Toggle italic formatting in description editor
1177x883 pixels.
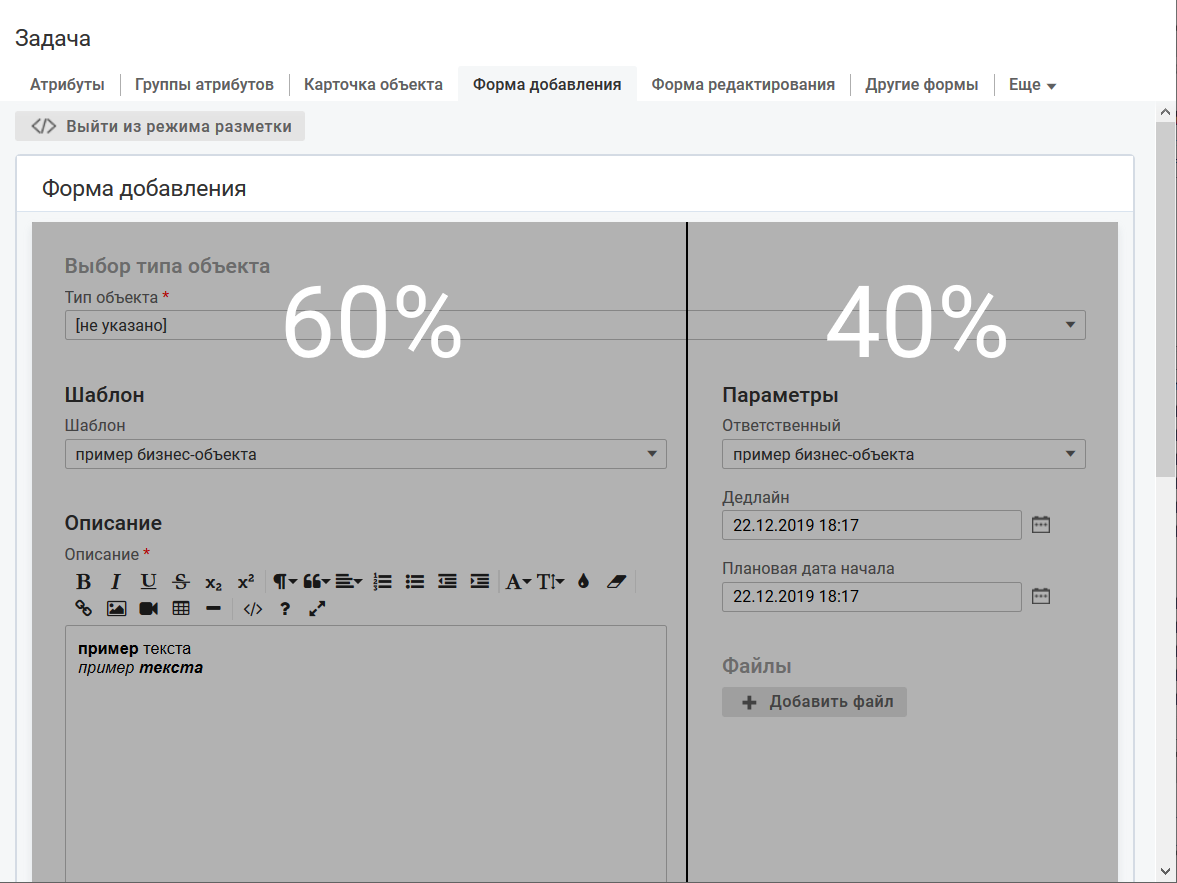[116, 582]
